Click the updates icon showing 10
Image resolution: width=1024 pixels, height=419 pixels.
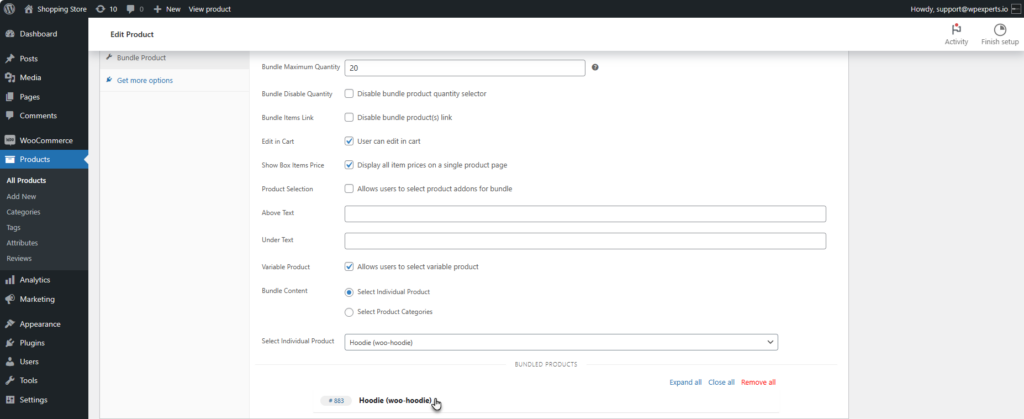coord(99,9)
